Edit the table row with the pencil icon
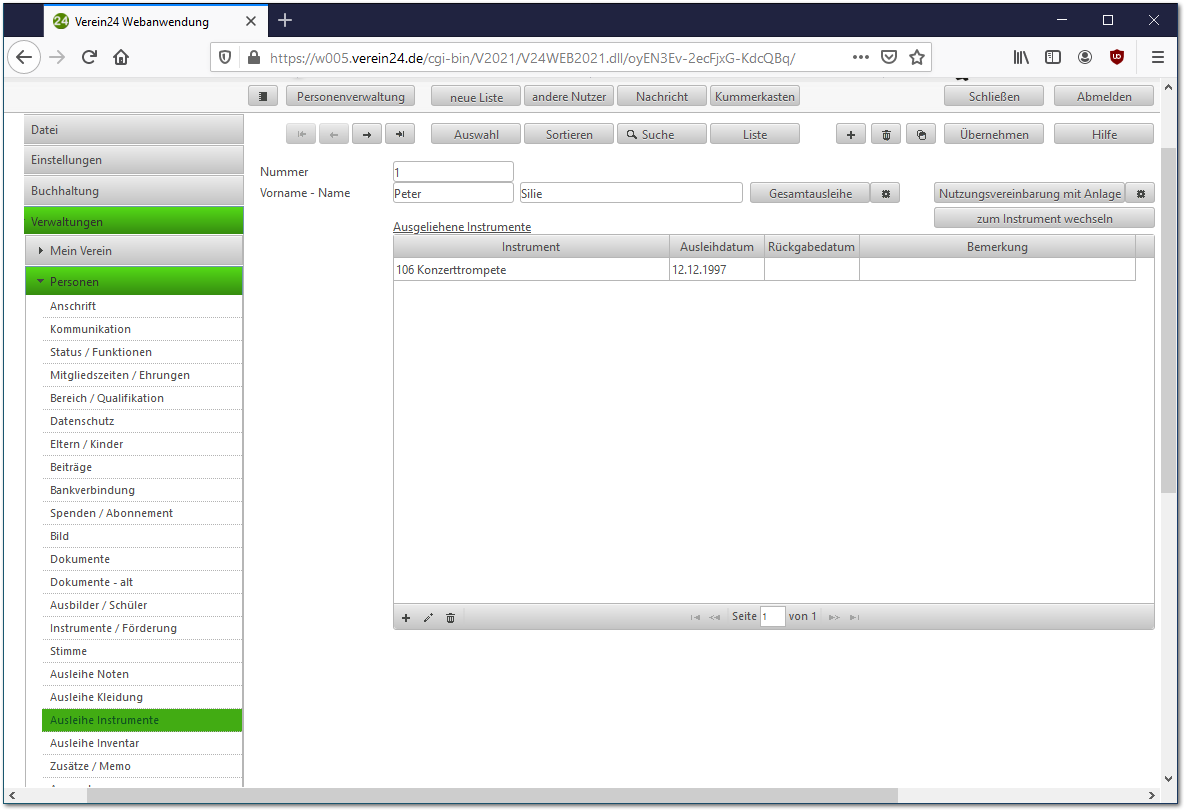 pos(428,618)
